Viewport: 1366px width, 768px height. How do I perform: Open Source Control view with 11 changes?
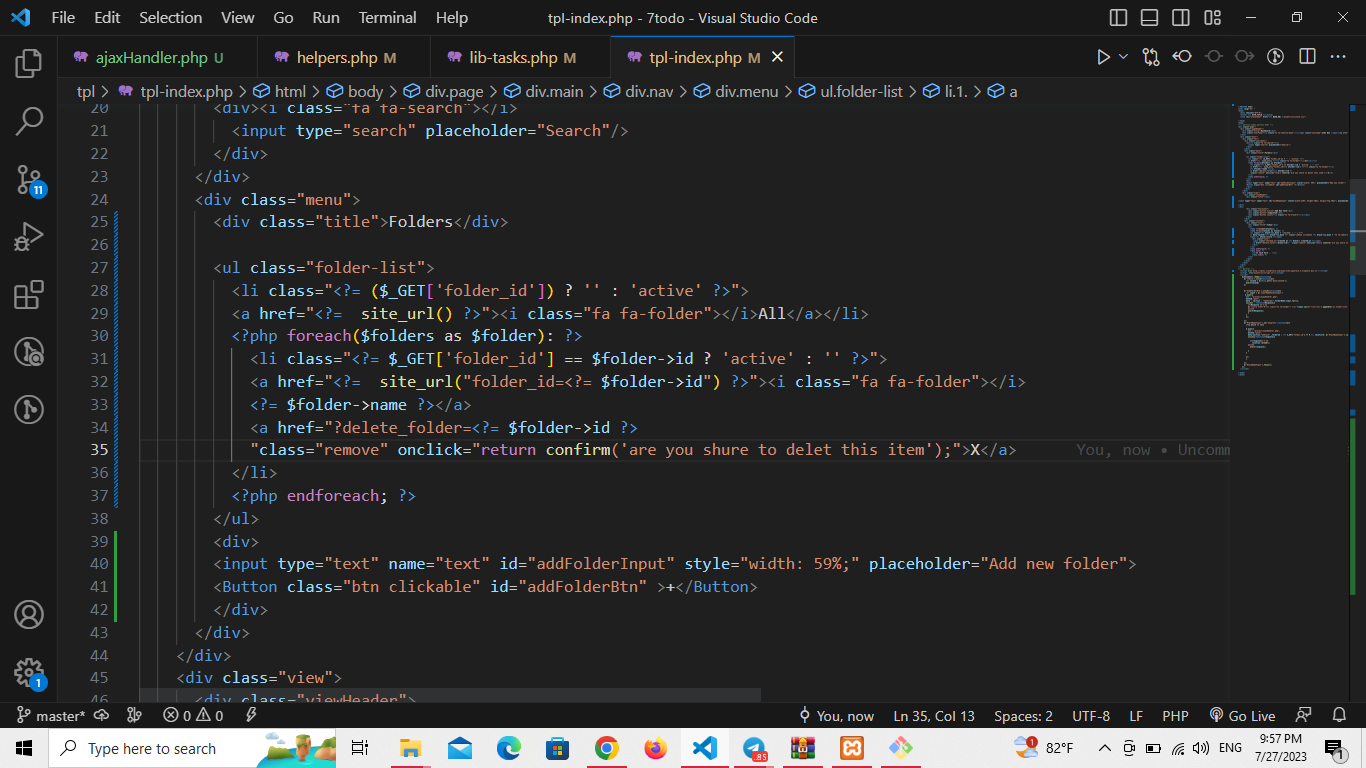coord(29,180)
